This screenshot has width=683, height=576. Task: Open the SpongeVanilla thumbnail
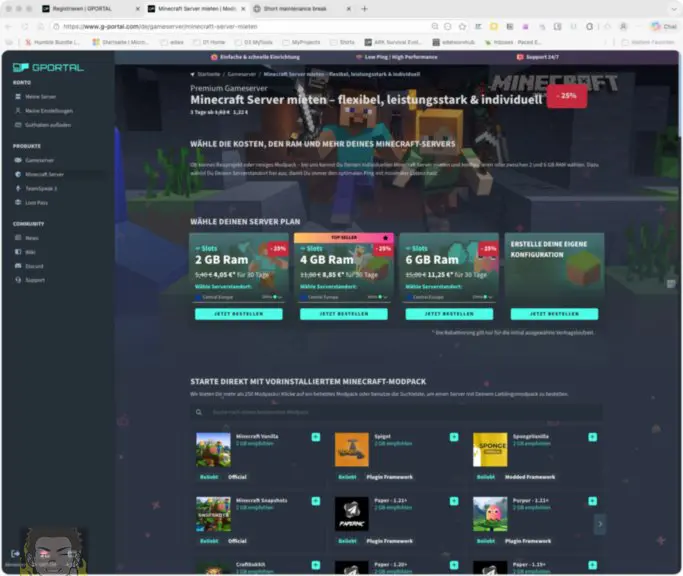(490, 450)
